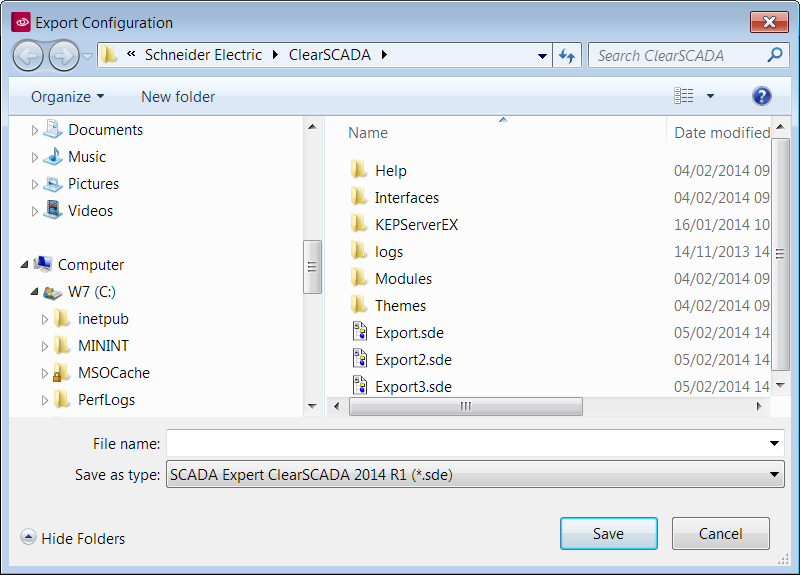The height and width of the screenshot is (575, 800).
Task: Click the Back navigation arrow
Action: [x=29, y=55]
